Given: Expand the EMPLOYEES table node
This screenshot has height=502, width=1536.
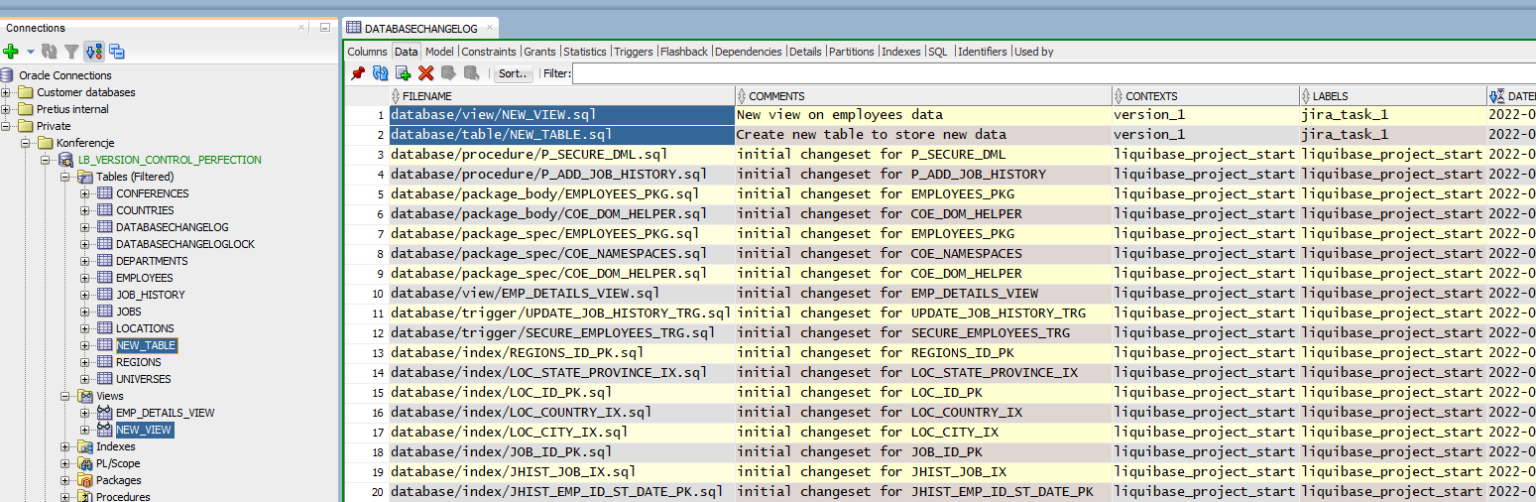Looking at the screenshot, I should [85, 277].
